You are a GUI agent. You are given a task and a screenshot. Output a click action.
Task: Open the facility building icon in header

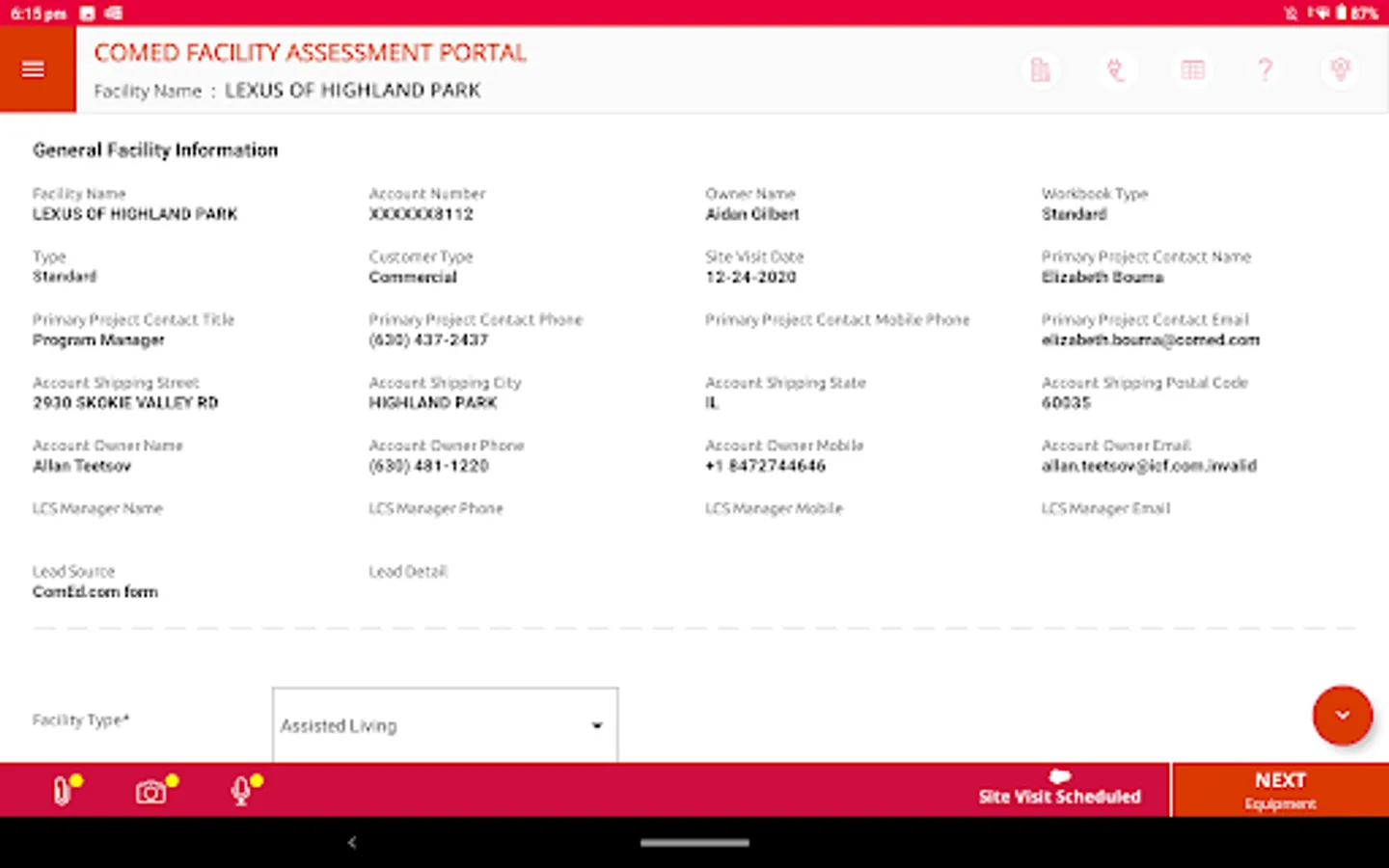(x=1040, y=69)
